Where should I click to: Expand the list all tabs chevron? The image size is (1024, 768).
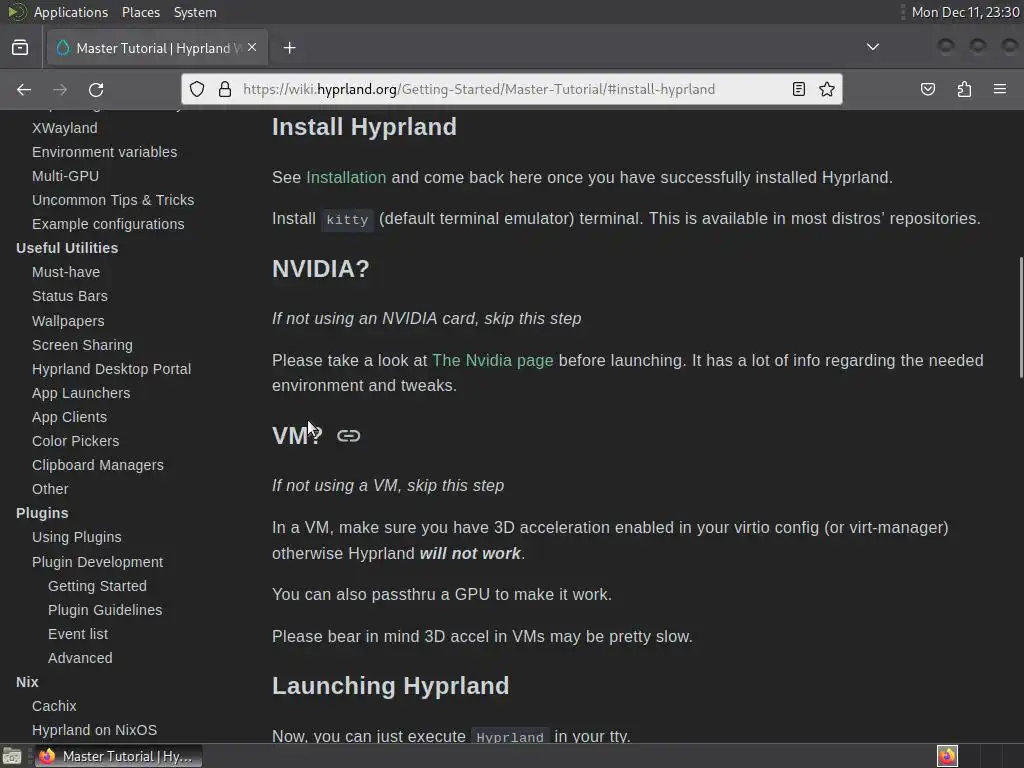[872, 47]
